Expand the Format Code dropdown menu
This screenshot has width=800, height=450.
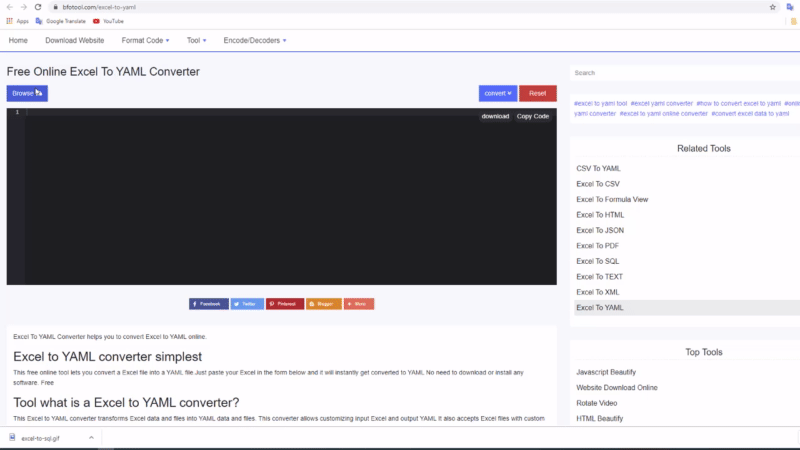(x=145, y=41)
